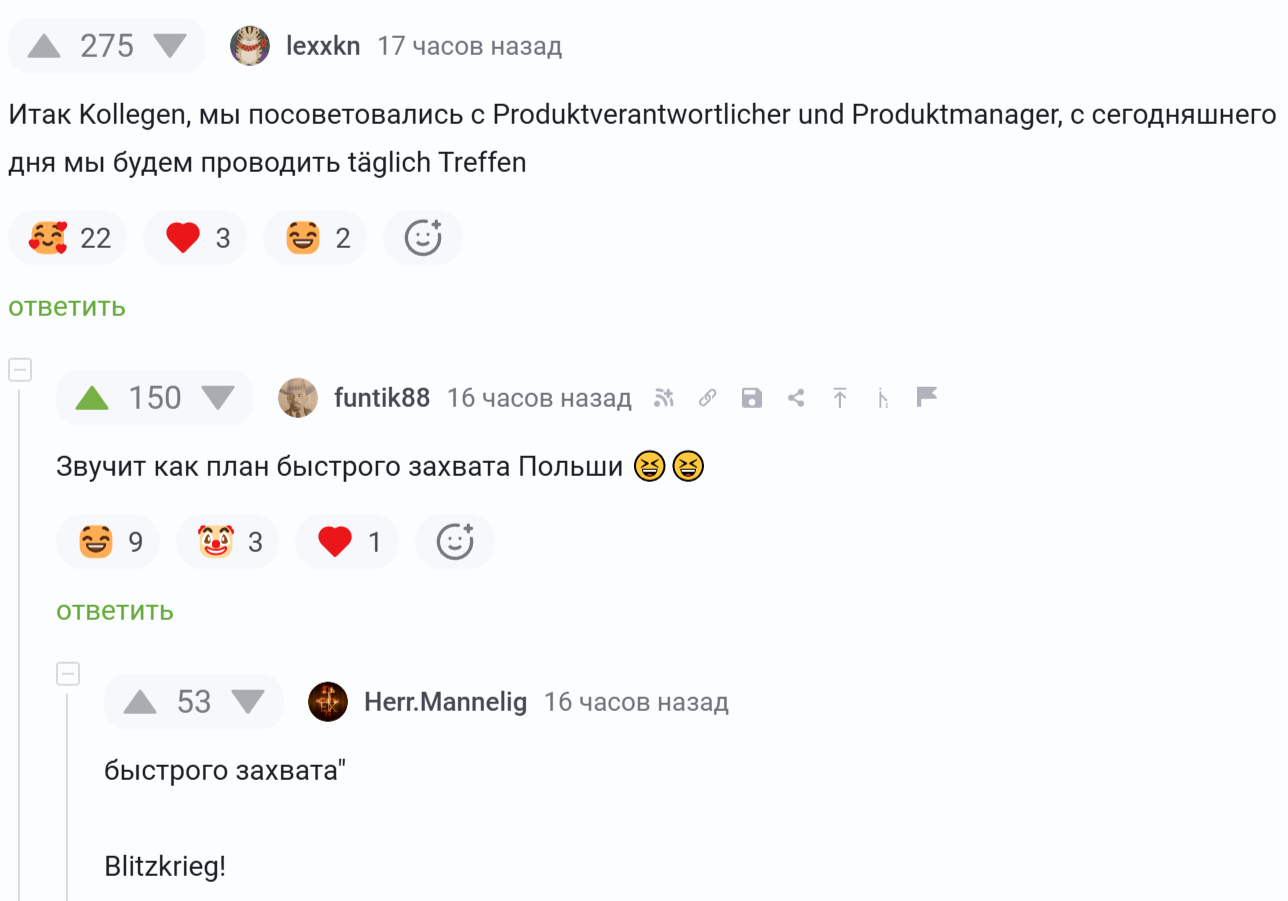Click funtik88's avatar thumbnail
Viewport: 1288px width, 901px height.
coord(298,398)
